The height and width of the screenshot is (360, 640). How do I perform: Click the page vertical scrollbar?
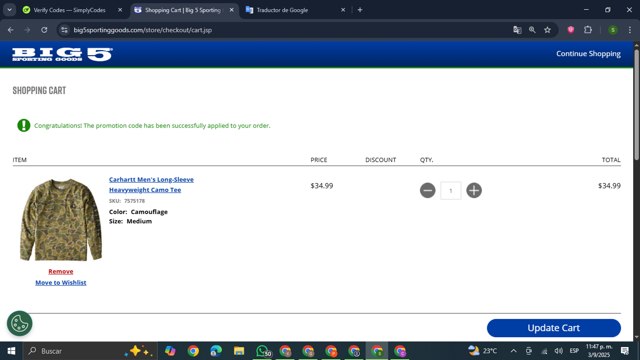(x=636, y=106)
